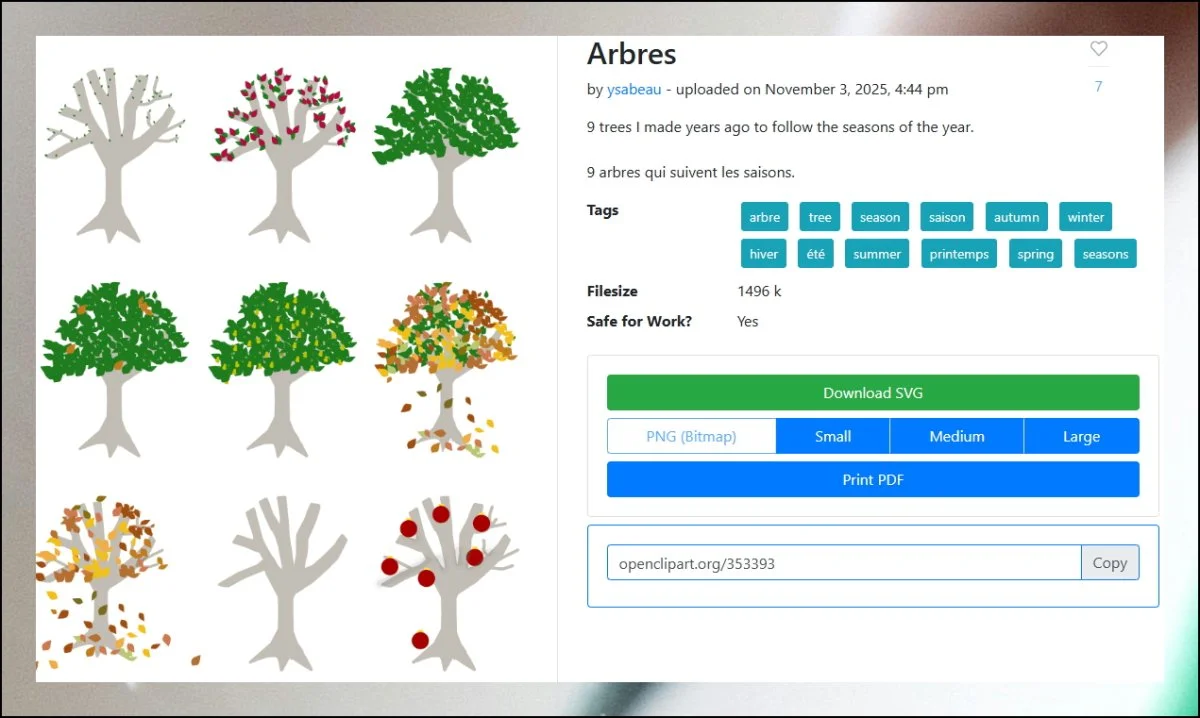1200x718 pixels.
Task: Click the Print PDF button
Action: [872, 480]
